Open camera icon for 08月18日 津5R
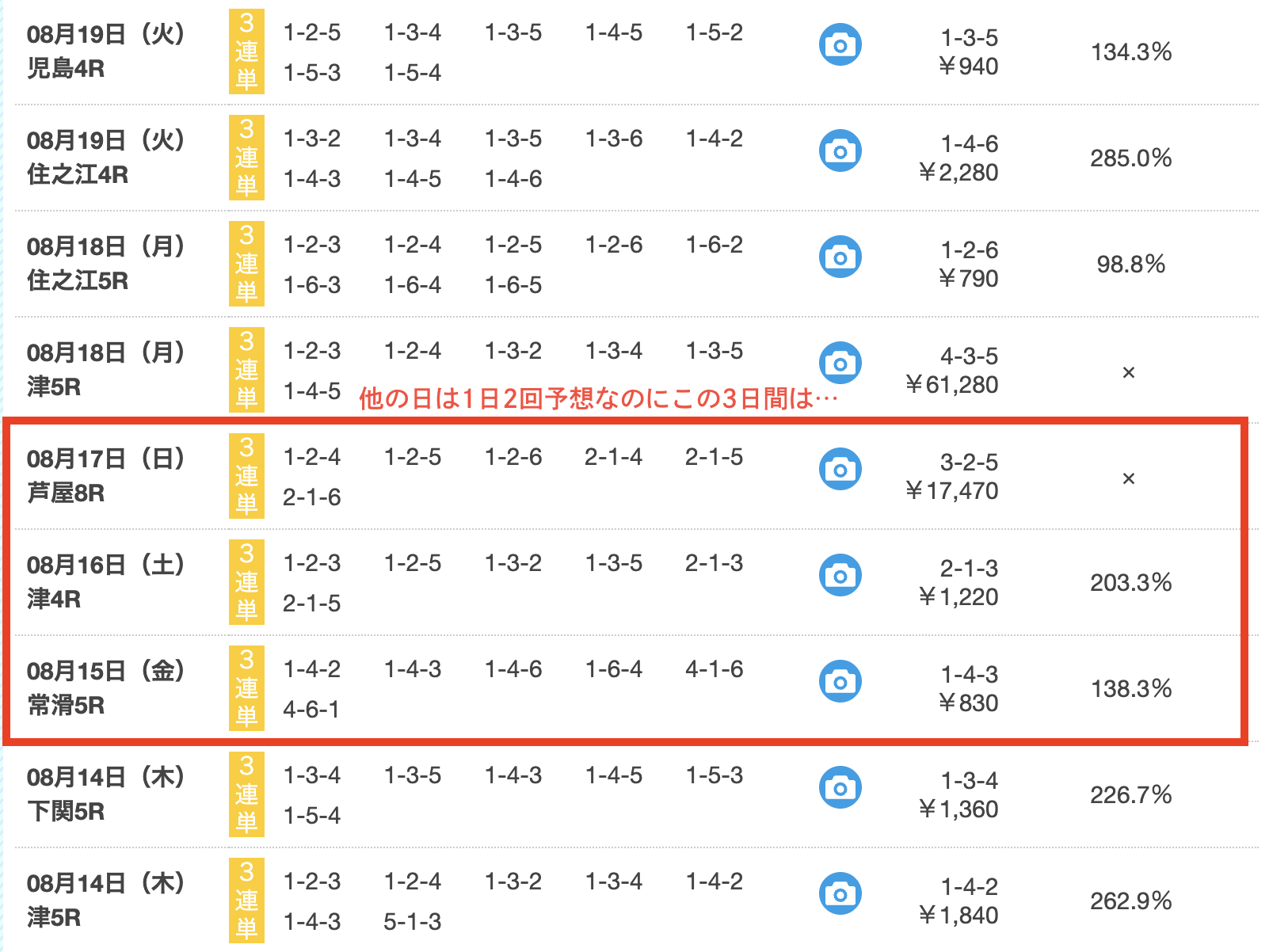 coord(840,364)
